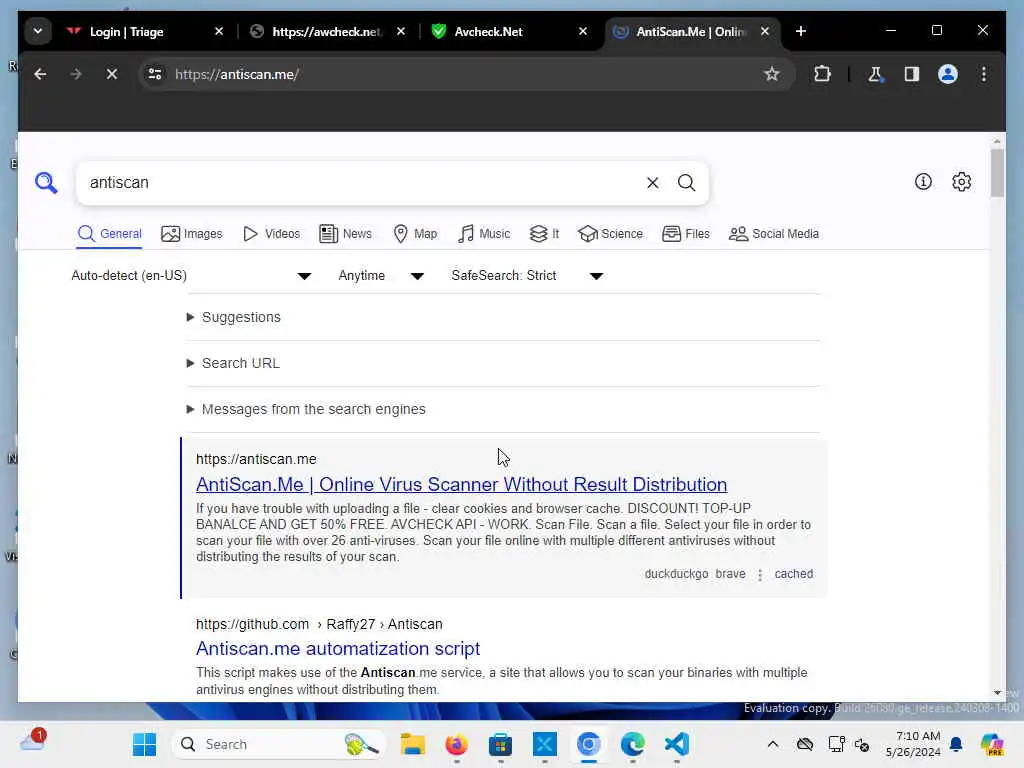Click the forward navigation arrow
1024x768 pixels.
coord(76,74)
